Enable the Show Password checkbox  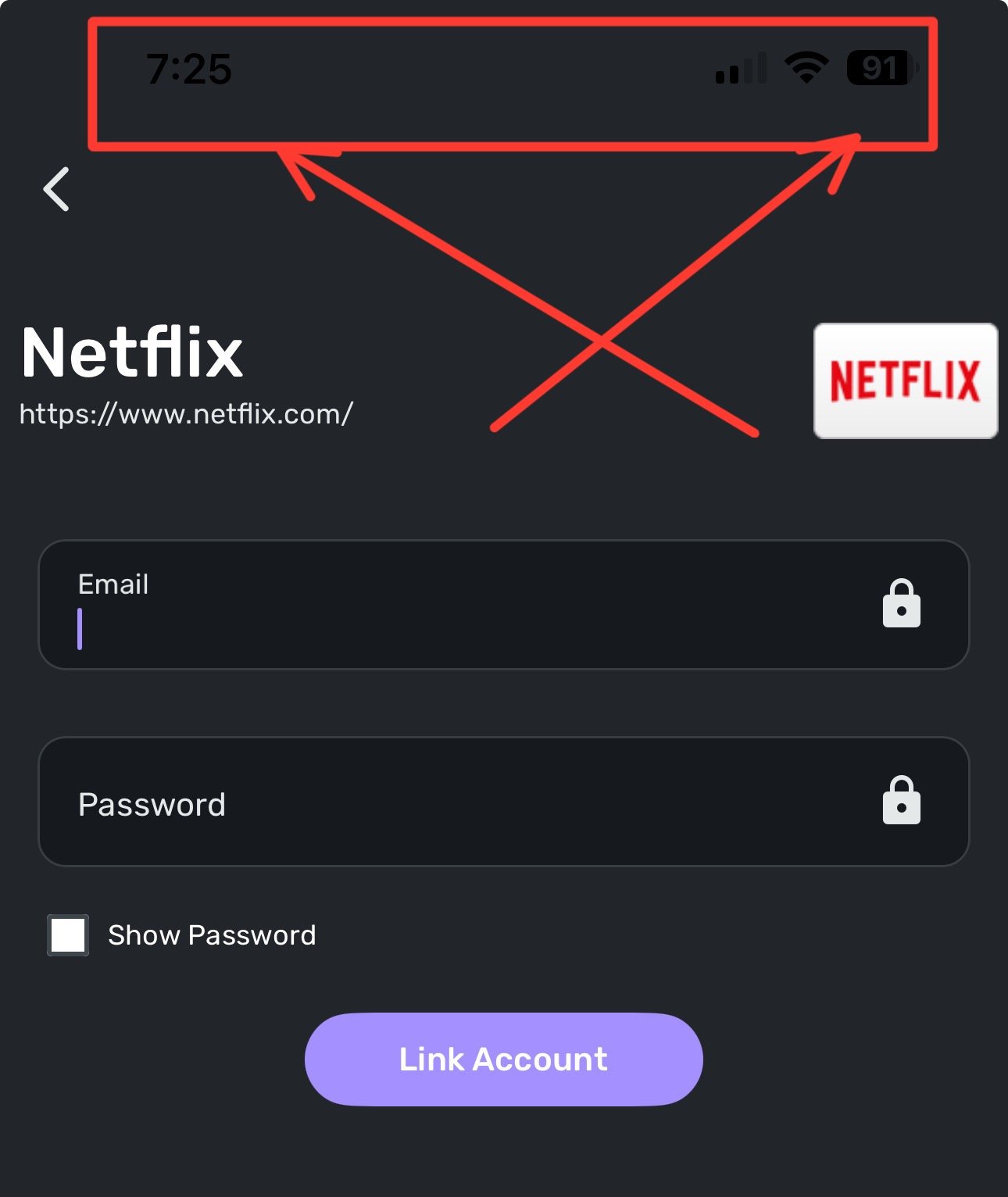pos(68,935)
